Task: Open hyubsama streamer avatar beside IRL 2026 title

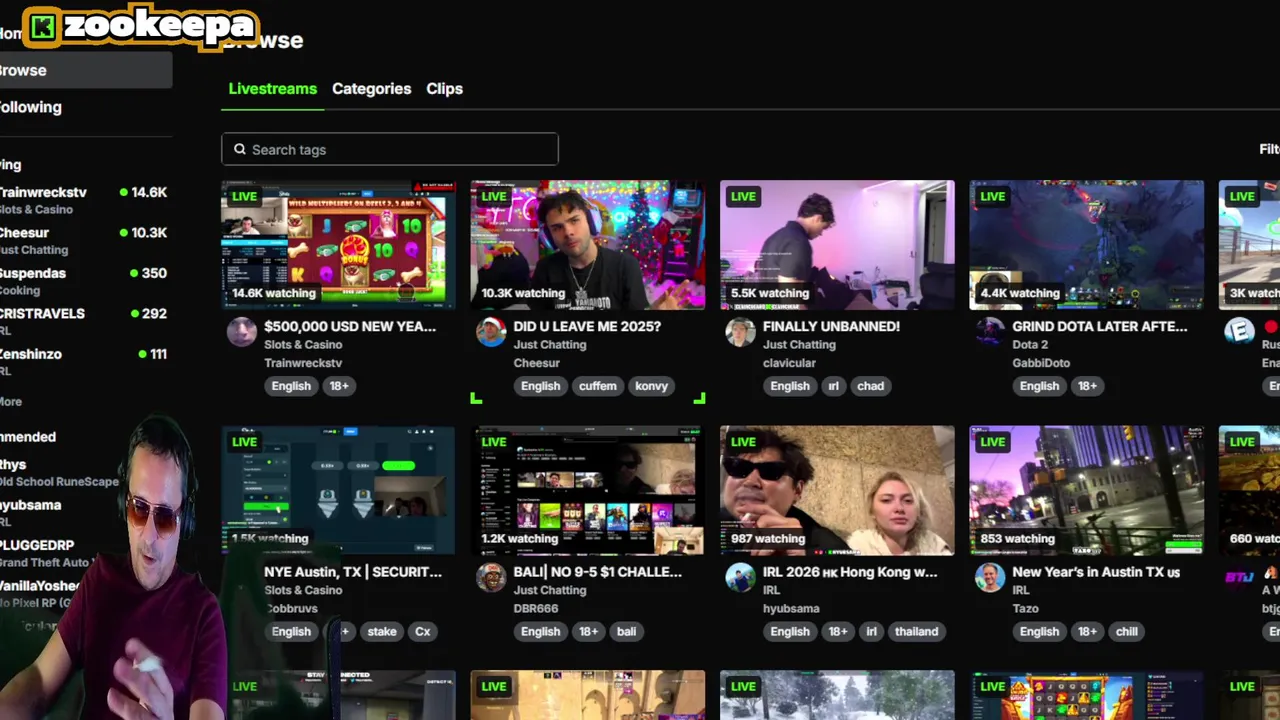Action: pos(740,577)
